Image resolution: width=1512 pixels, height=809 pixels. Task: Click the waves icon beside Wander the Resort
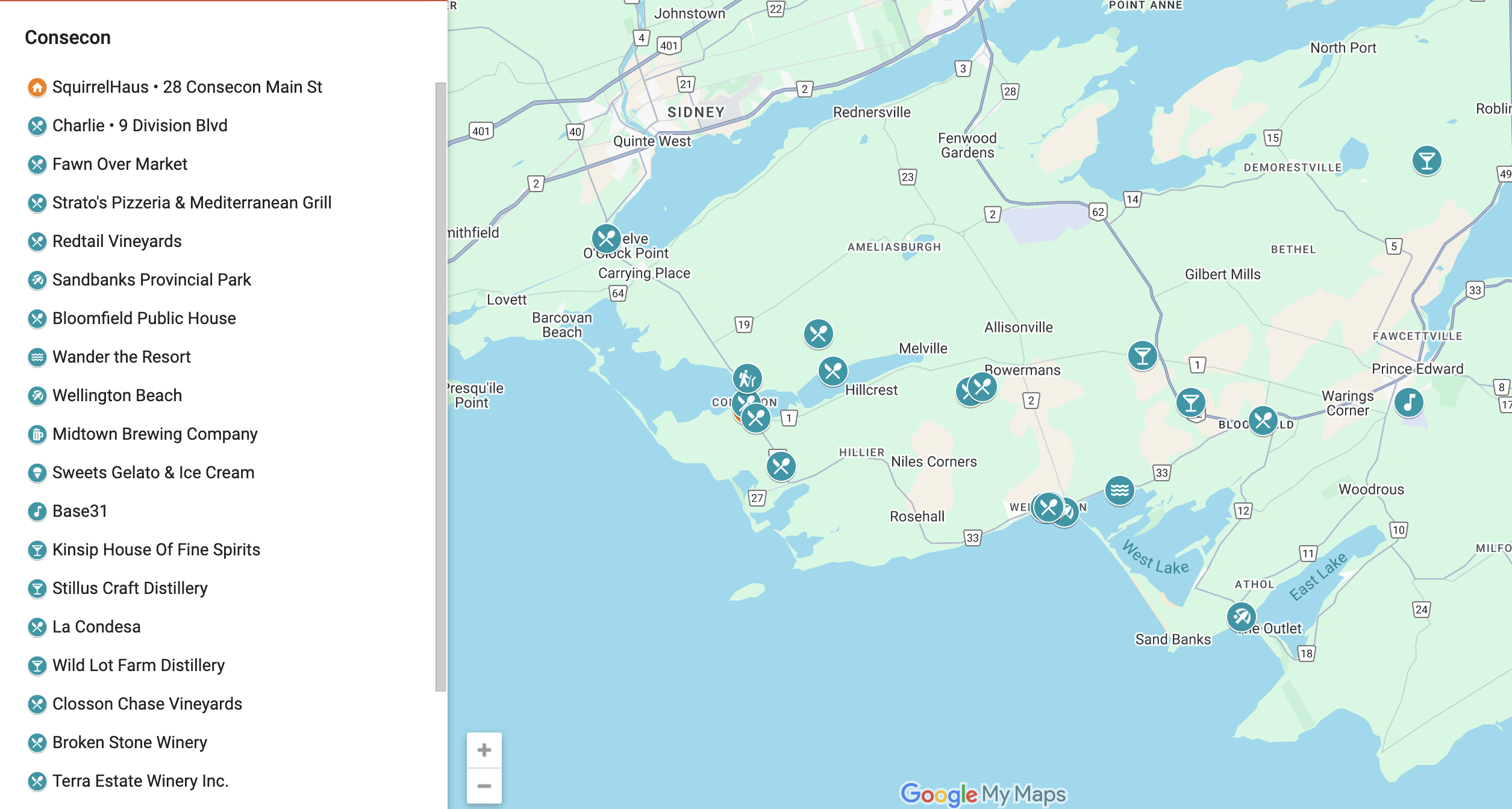[37, 357]
